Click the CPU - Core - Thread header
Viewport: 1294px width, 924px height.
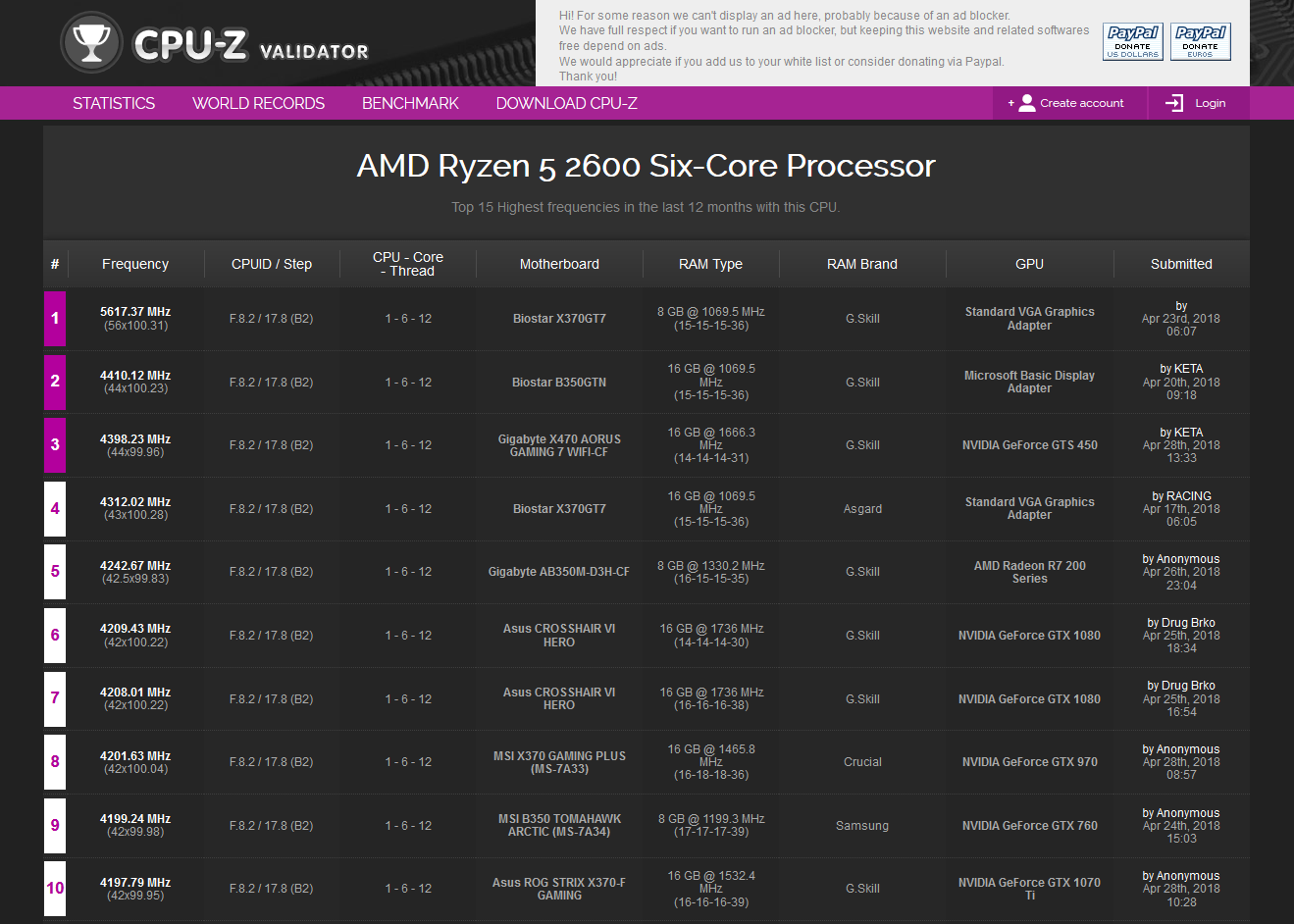point(408,264)
